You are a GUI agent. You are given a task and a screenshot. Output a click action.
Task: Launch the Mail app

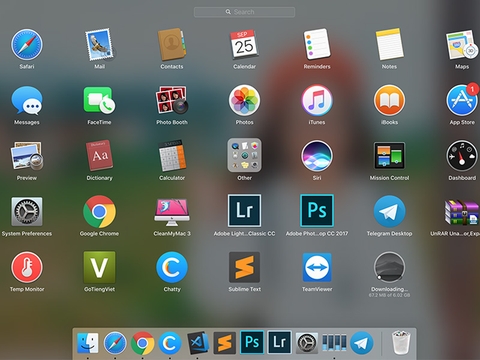click(99, 45)
